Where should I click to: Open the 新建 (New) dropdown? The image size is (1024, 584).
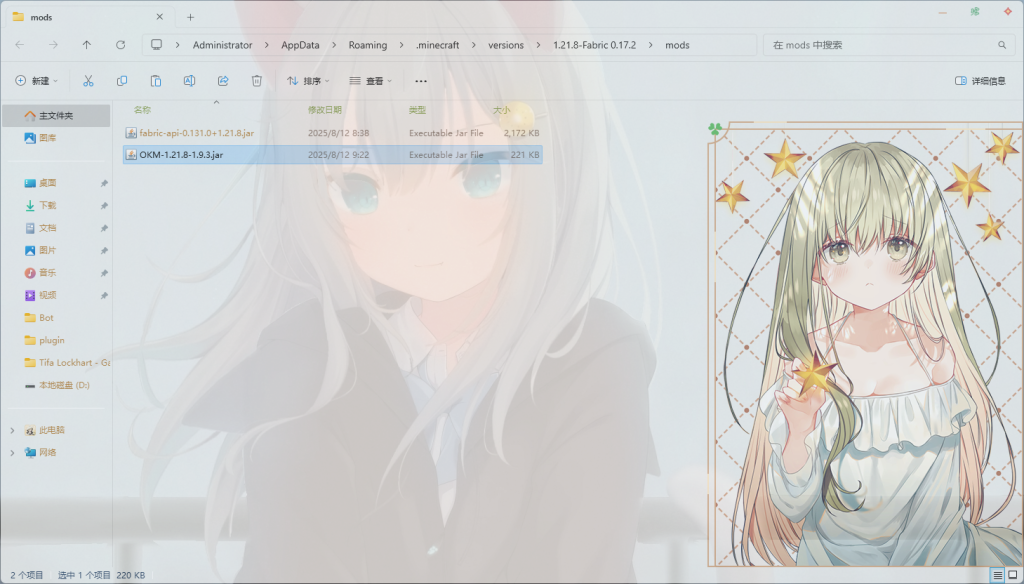point(37,81)
